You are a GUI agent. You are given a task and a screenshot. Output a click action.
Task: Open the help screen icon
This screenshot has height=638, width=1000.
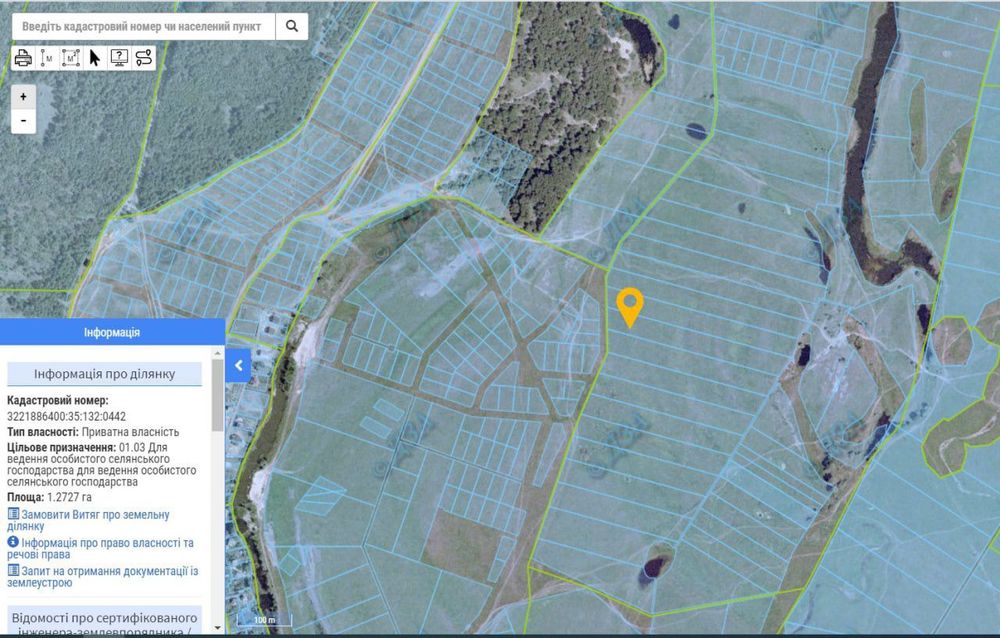[119, 58]
